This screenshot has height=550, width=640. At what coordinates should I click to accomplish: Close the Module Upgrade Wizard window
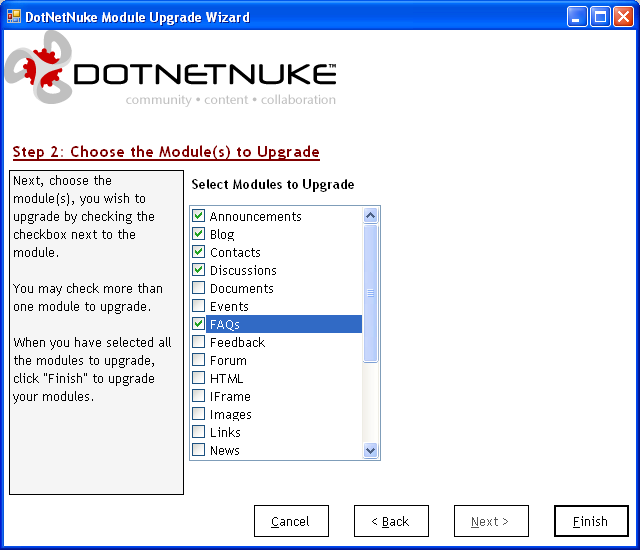[x=623, y=17]
